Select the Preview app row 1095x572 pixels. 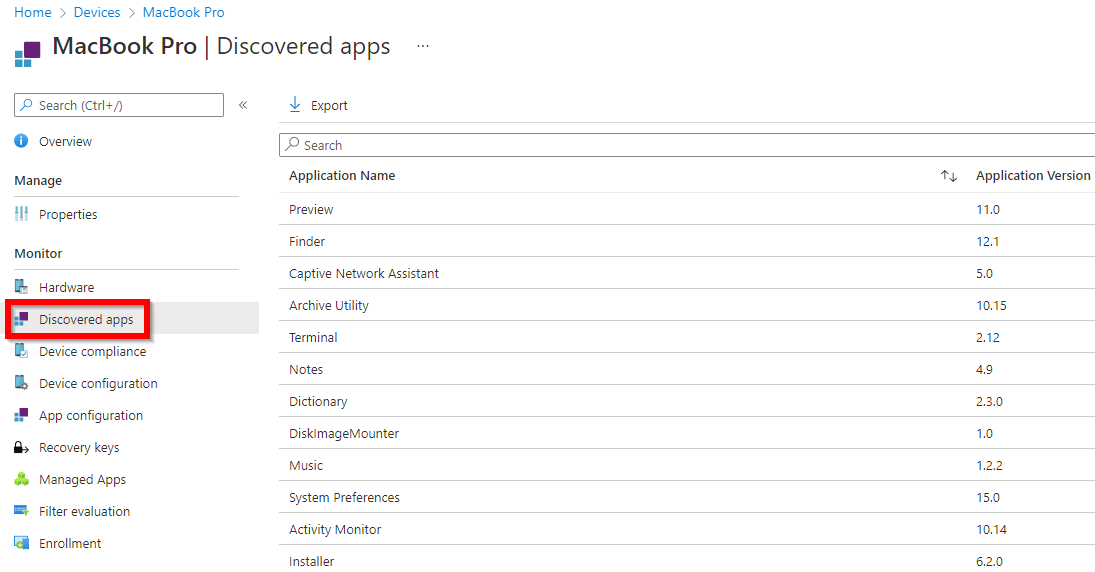687,209
